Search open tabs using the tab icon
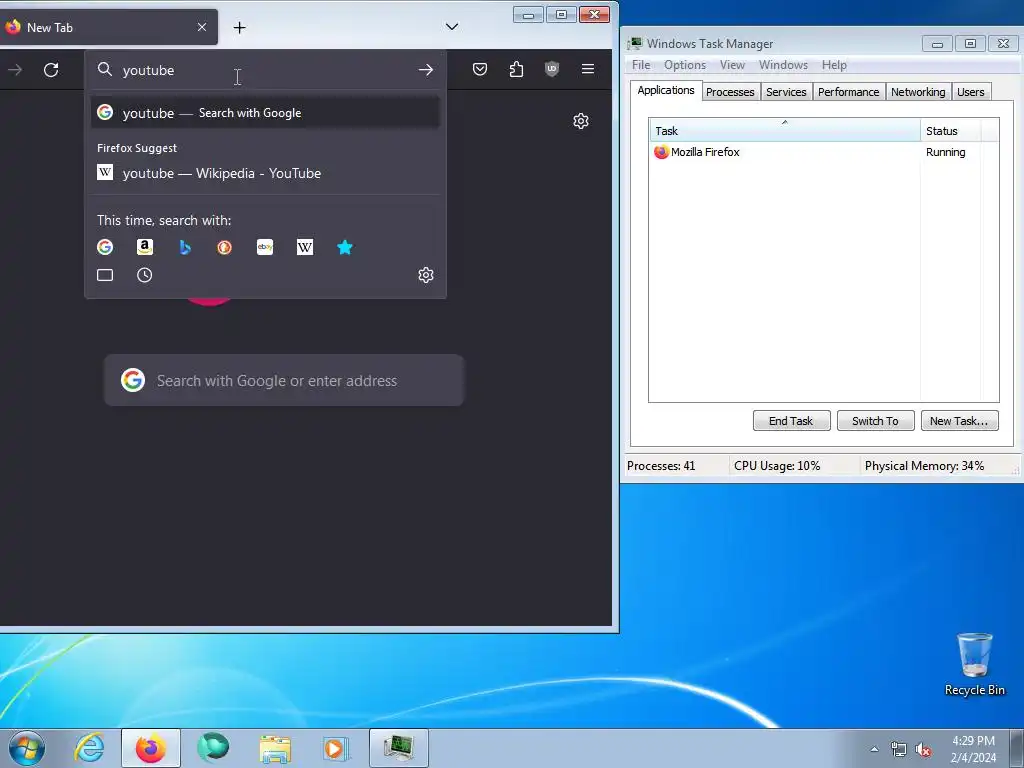 tap(105, 275)
